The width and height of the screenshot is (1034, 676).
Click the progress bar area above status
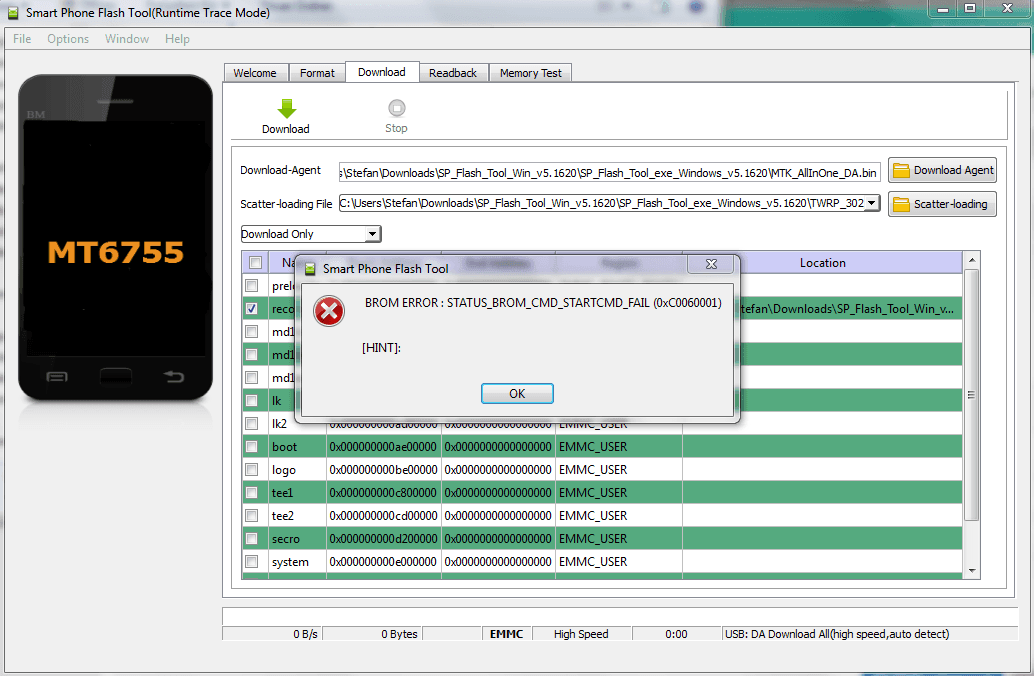[x=620, y=617]
